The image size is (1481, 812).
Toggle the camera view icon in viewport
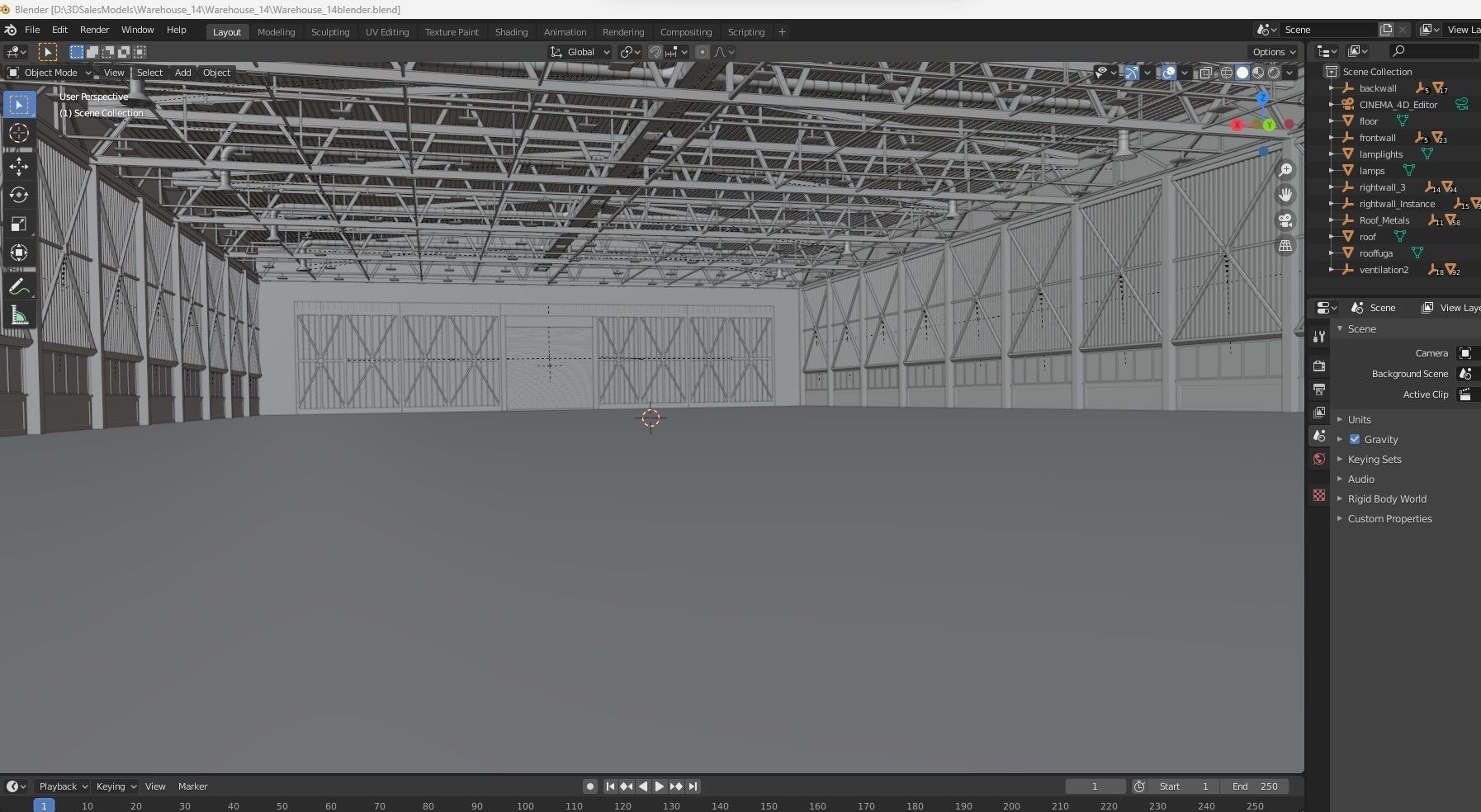[1285, 220]
